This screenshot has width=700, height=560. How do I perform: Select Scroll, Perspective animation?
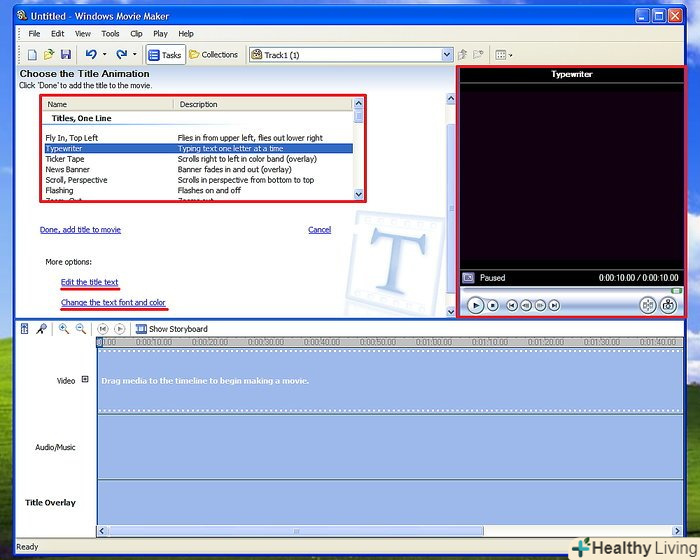point(198,180)
